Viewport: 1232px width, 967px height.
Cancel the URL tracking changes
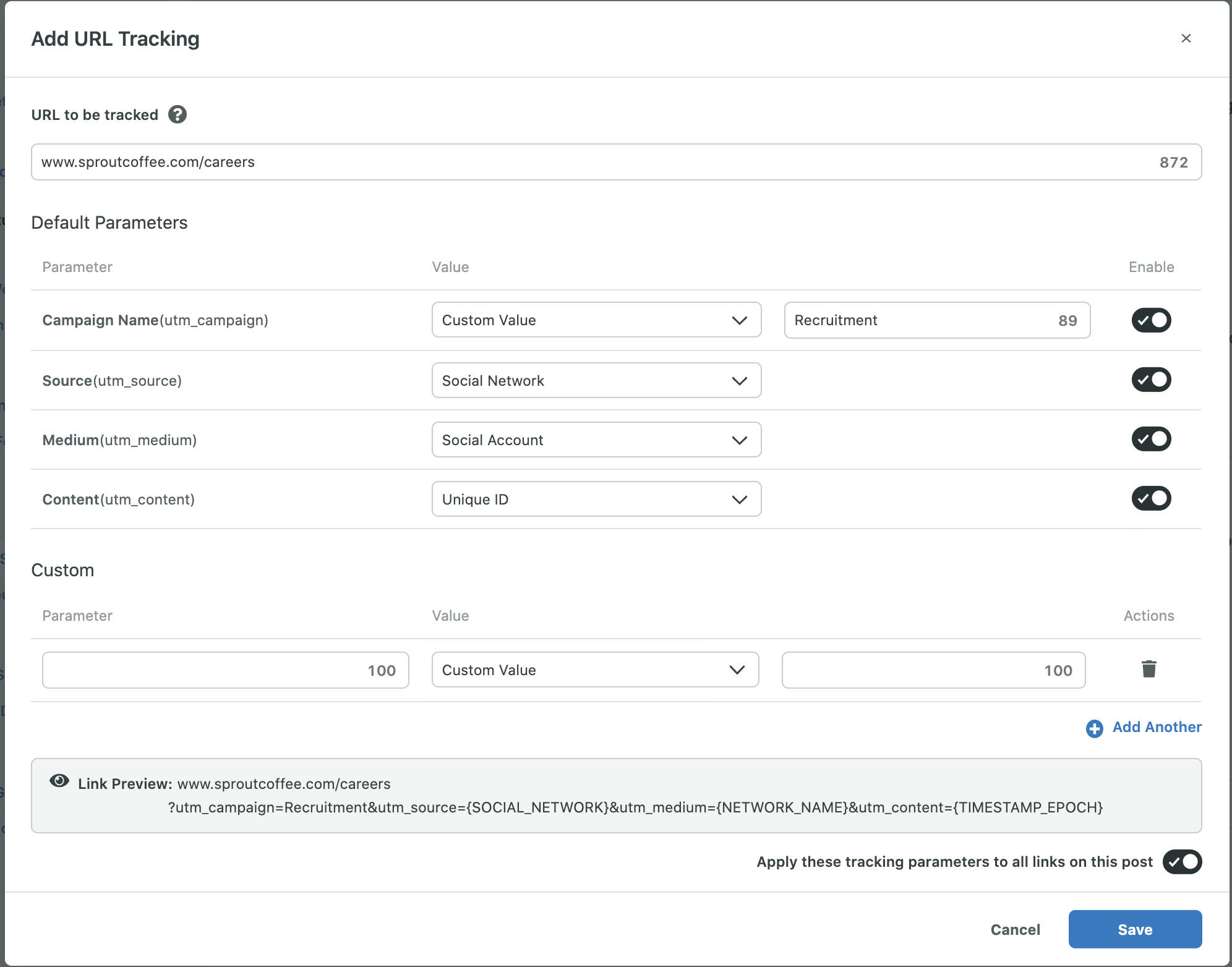coord(1015,929)
